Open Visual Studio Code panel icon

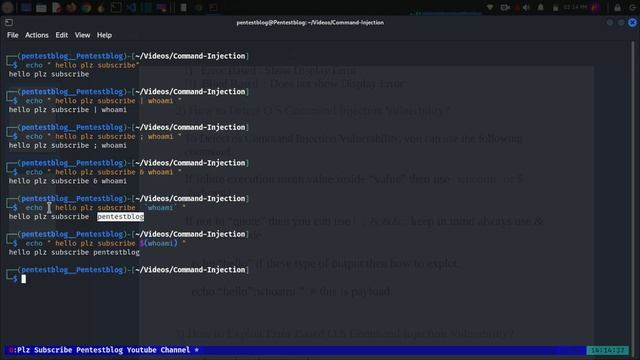click(131, 7)
